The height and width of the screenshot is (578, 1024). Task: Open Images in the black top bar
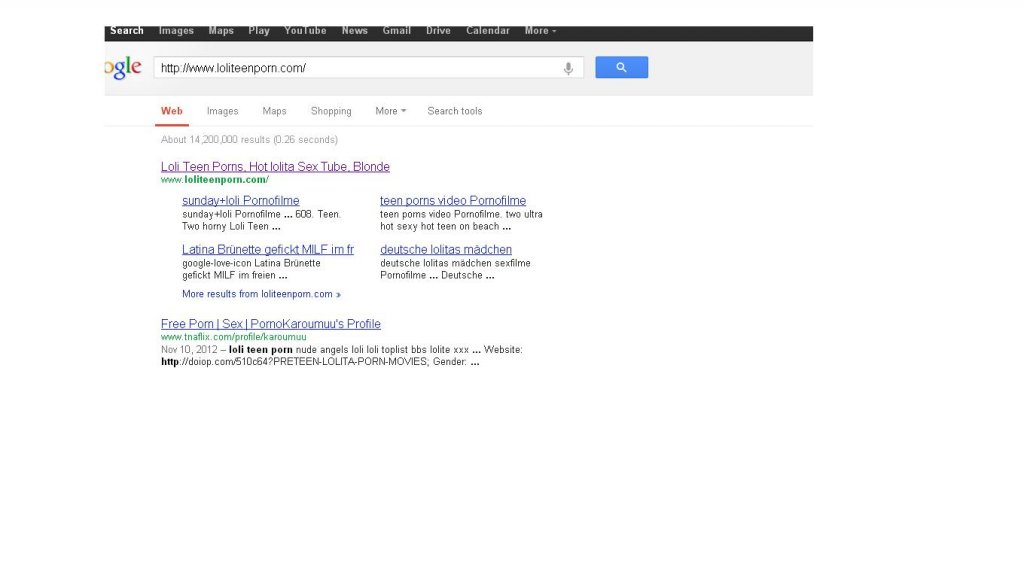coord(176,31)
